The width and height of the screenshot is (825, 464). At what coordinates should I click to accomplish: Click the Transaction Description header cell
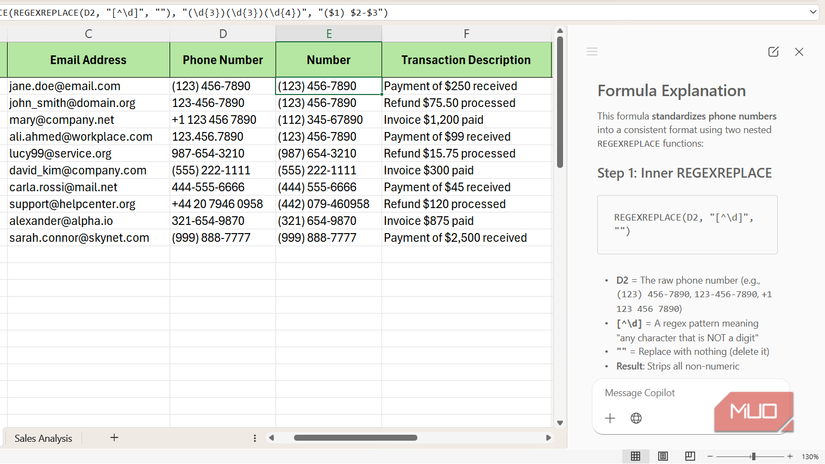[466, 60]
